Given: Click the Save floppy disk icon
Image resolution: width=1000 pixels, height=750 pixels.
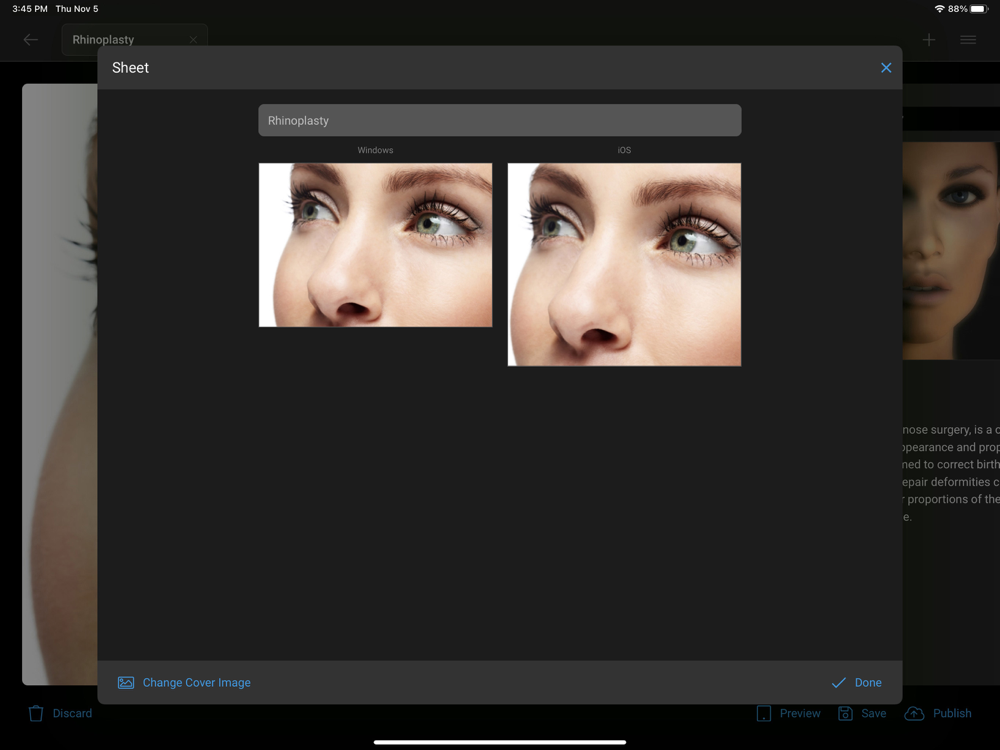Looking at the screenshot, I should coord(845,713).
